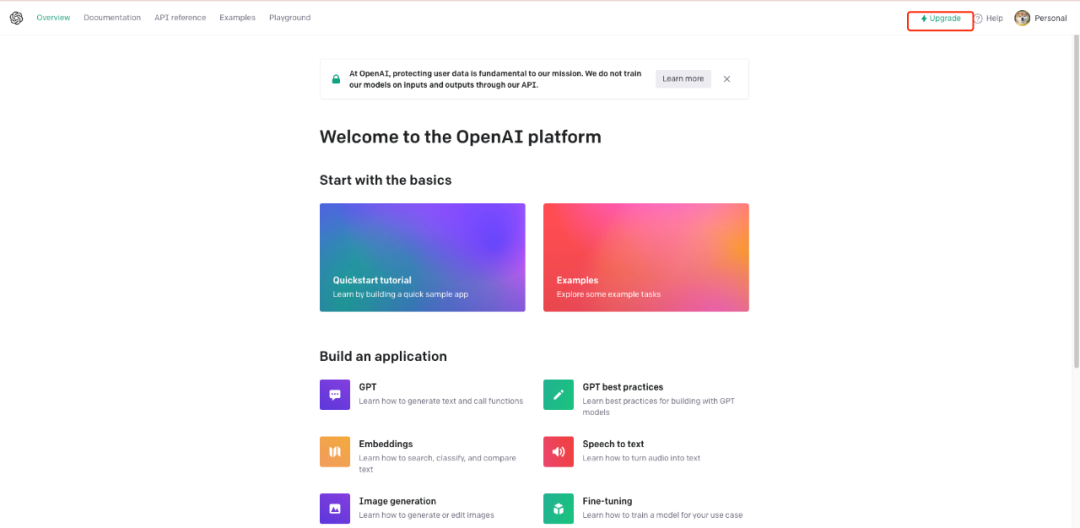Click 'Learn how to generate or edit images'
The image size is (1080, 528).
point(426,515)
